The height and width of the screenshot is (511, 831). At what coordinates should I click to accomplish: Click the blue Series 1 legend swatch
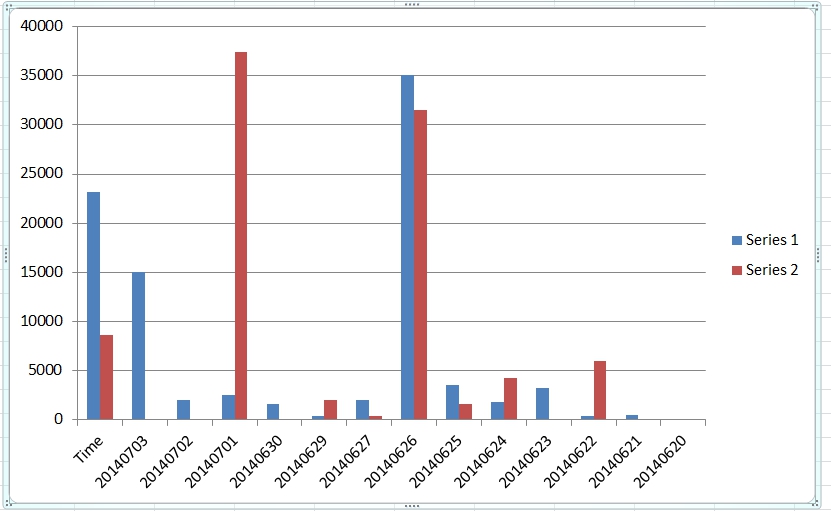[737, 240]
